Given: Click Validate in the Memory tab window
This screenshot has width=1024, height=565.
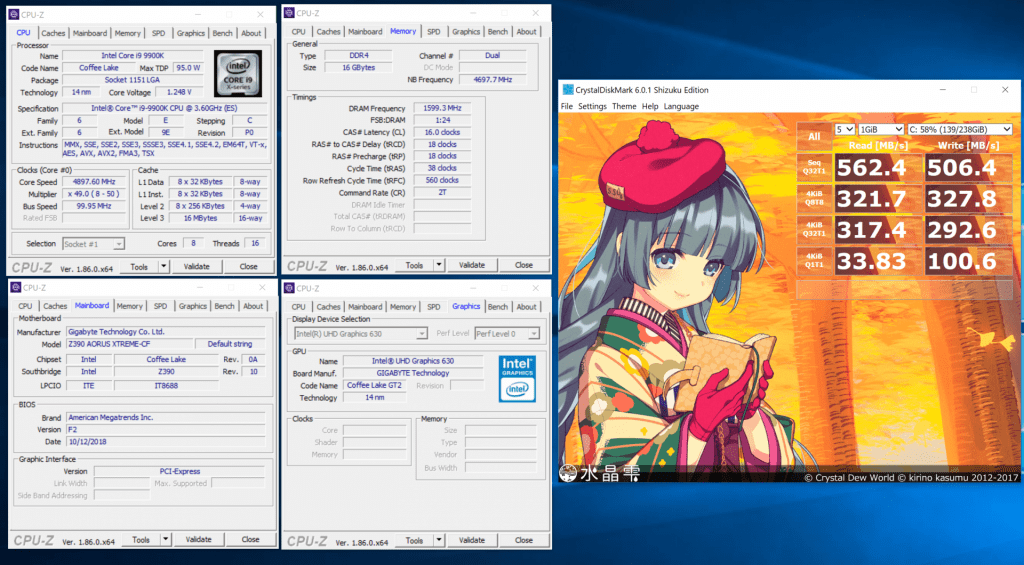Looking at the screenshot, I should coord(472,265).
